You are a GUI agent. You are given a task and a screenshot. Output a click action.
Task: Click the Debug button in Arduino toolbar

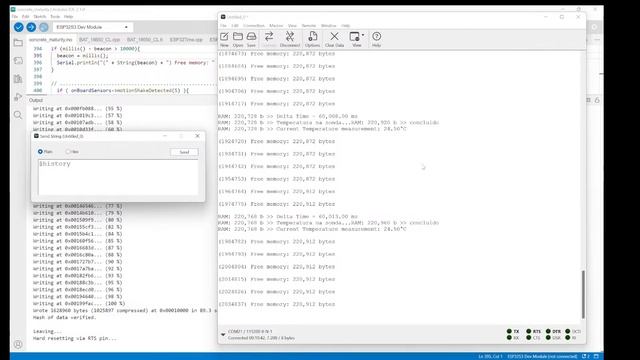[44, 27]
